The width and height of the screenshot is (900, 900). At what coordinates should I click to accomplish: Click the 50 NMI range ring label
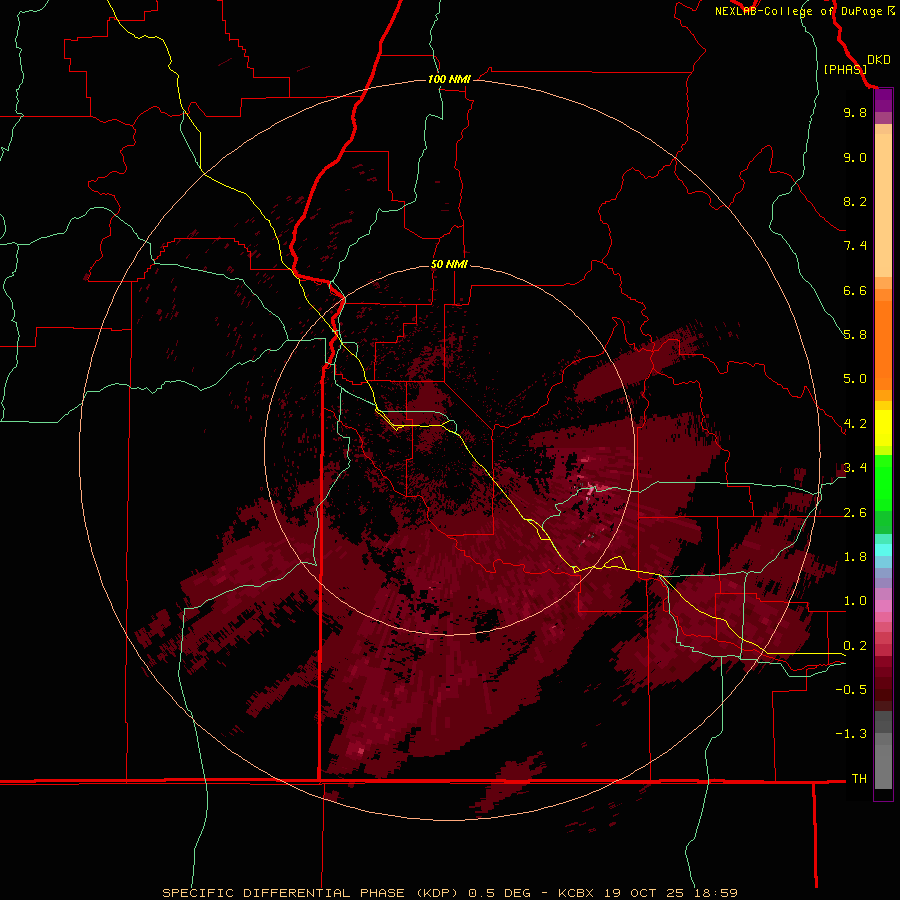tap(449, 264)
